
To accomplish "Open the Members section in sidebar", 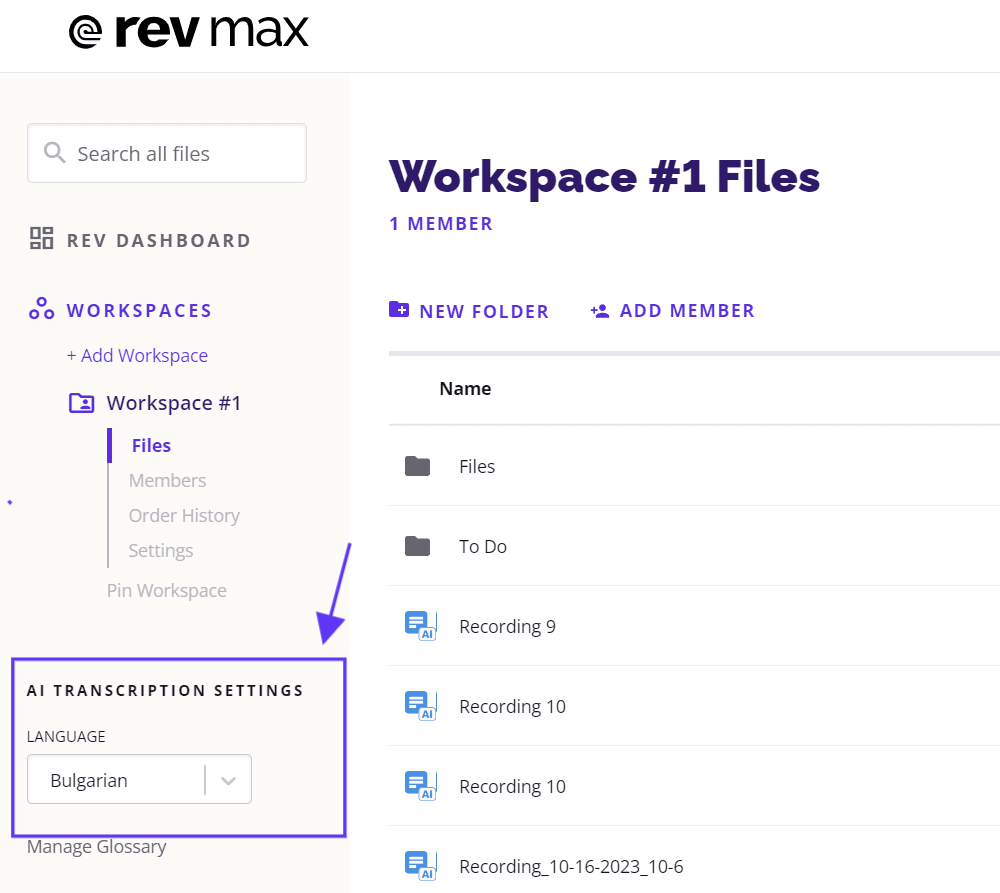I will 167,480.
